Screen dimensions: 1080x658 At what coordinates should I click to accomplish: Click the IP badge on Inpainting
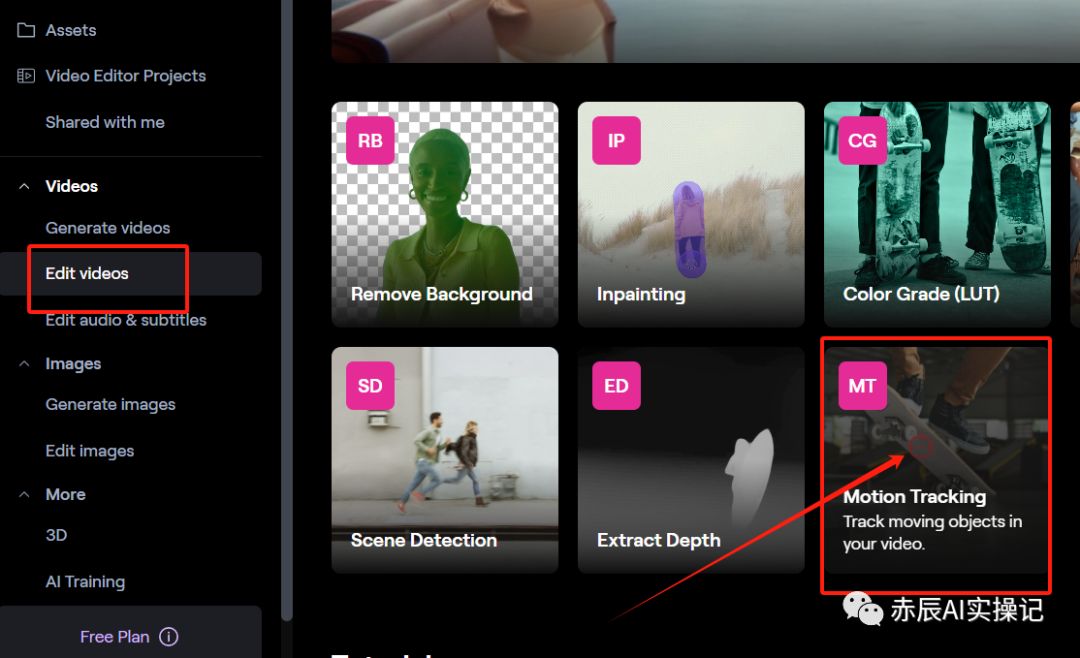coord(616,141)
